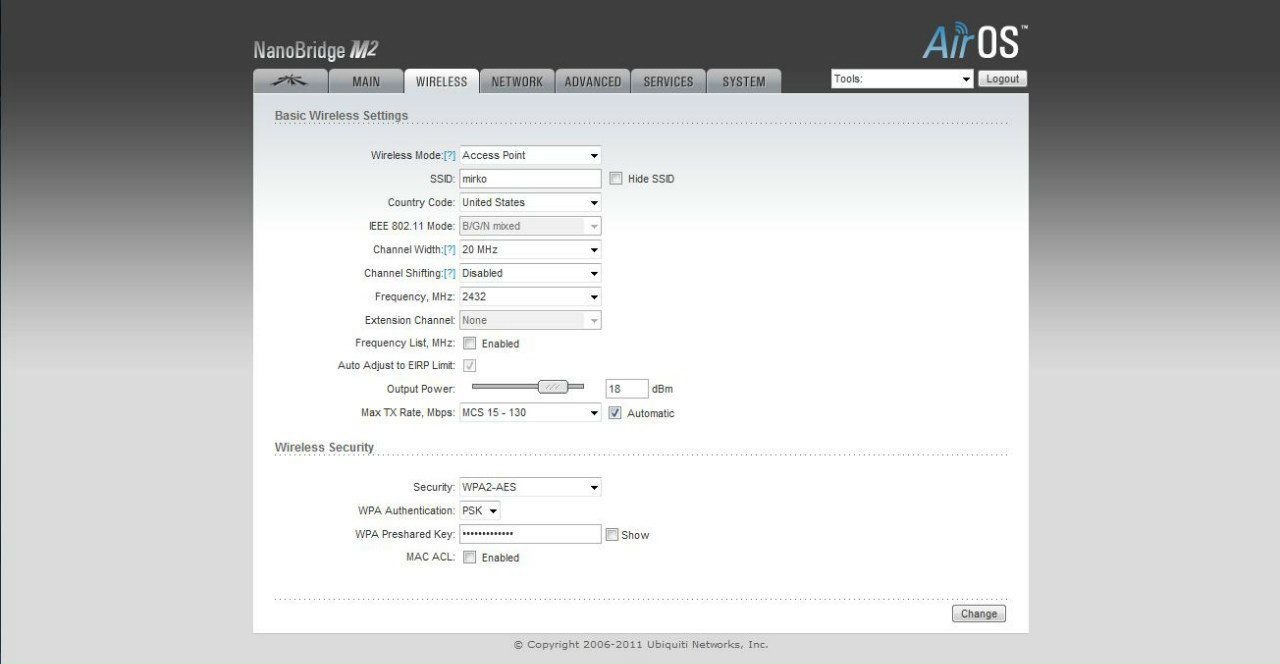Click the Change button
The height and width of the screenshot is (664, 1280).
979,614
